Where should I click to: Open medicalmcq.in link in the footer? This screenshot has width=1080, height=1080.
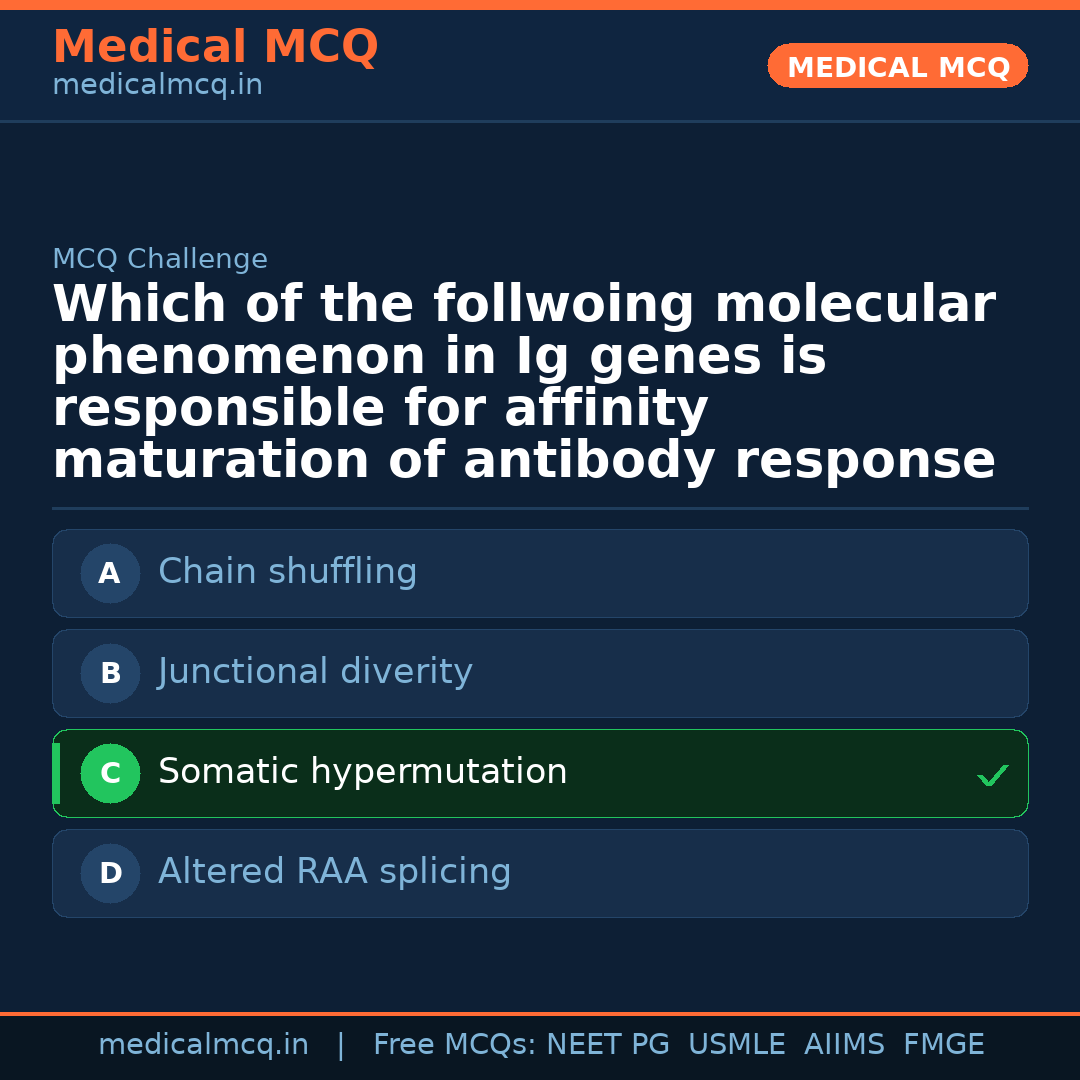(203, 1045)
